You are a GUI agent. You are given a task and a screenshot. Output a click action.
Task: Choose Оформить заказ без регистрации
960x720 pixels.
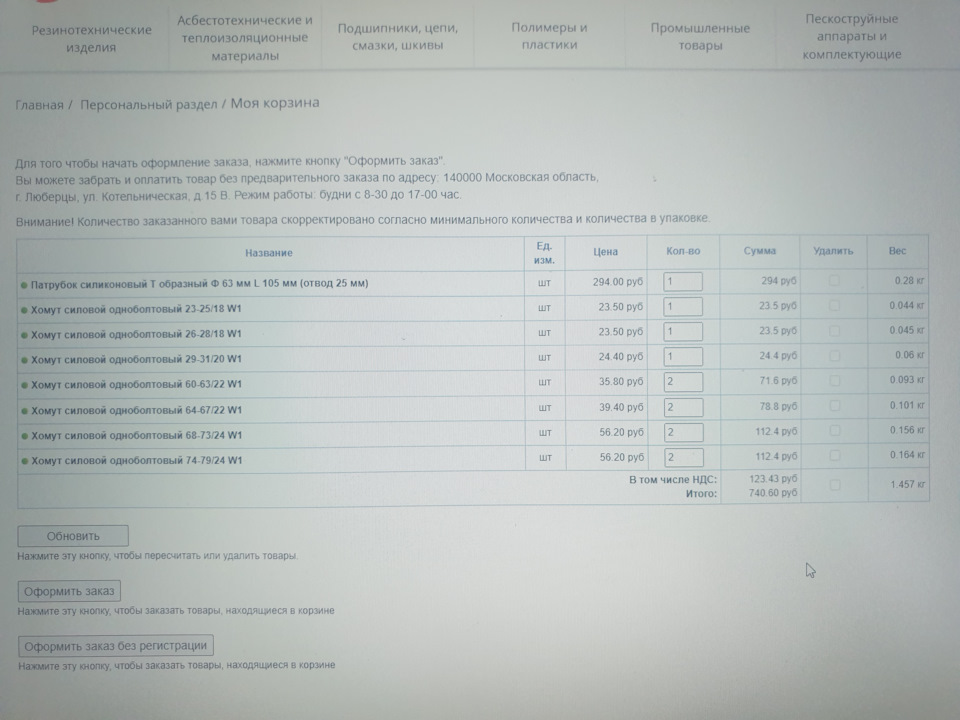click(116, 645)
